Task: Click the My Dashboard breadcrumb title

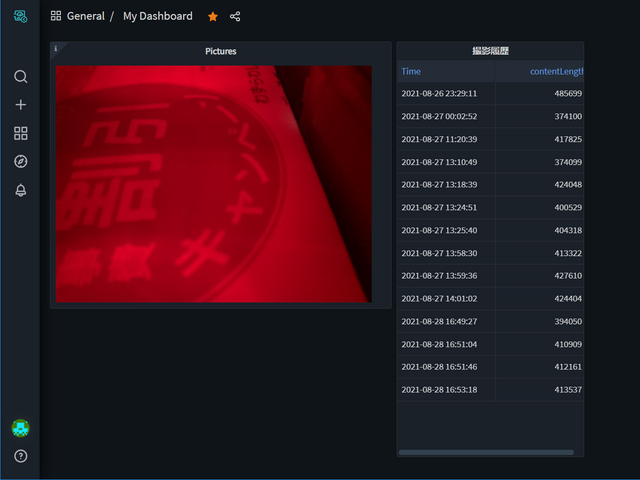Action: (x=157, y=17)
